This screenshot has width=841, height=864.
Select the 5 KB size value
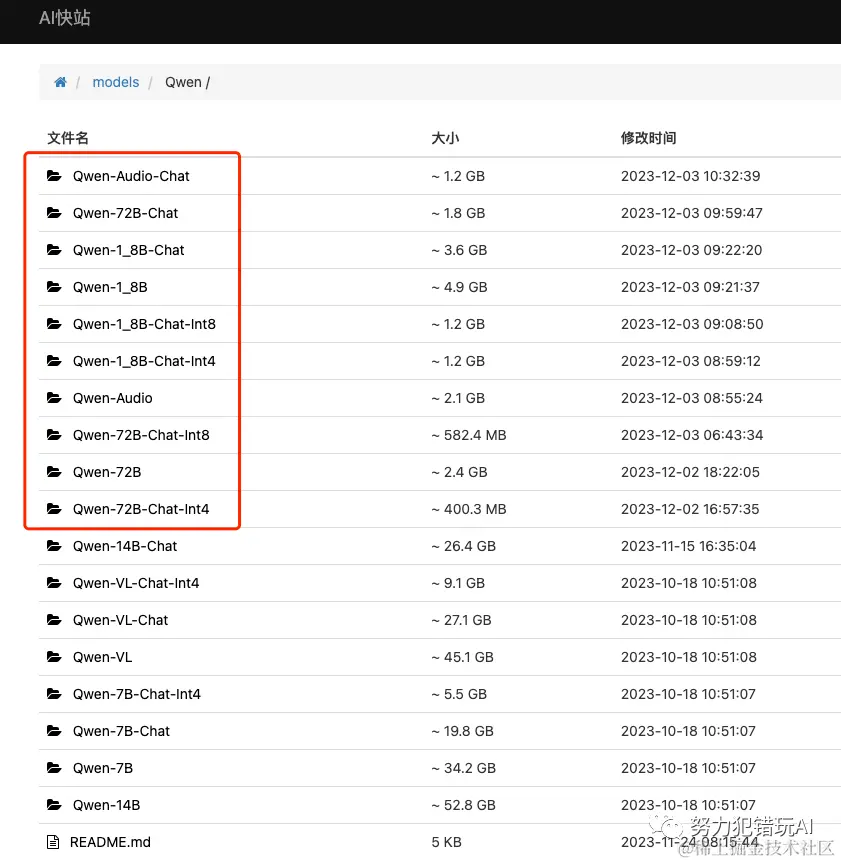[446, 842]
